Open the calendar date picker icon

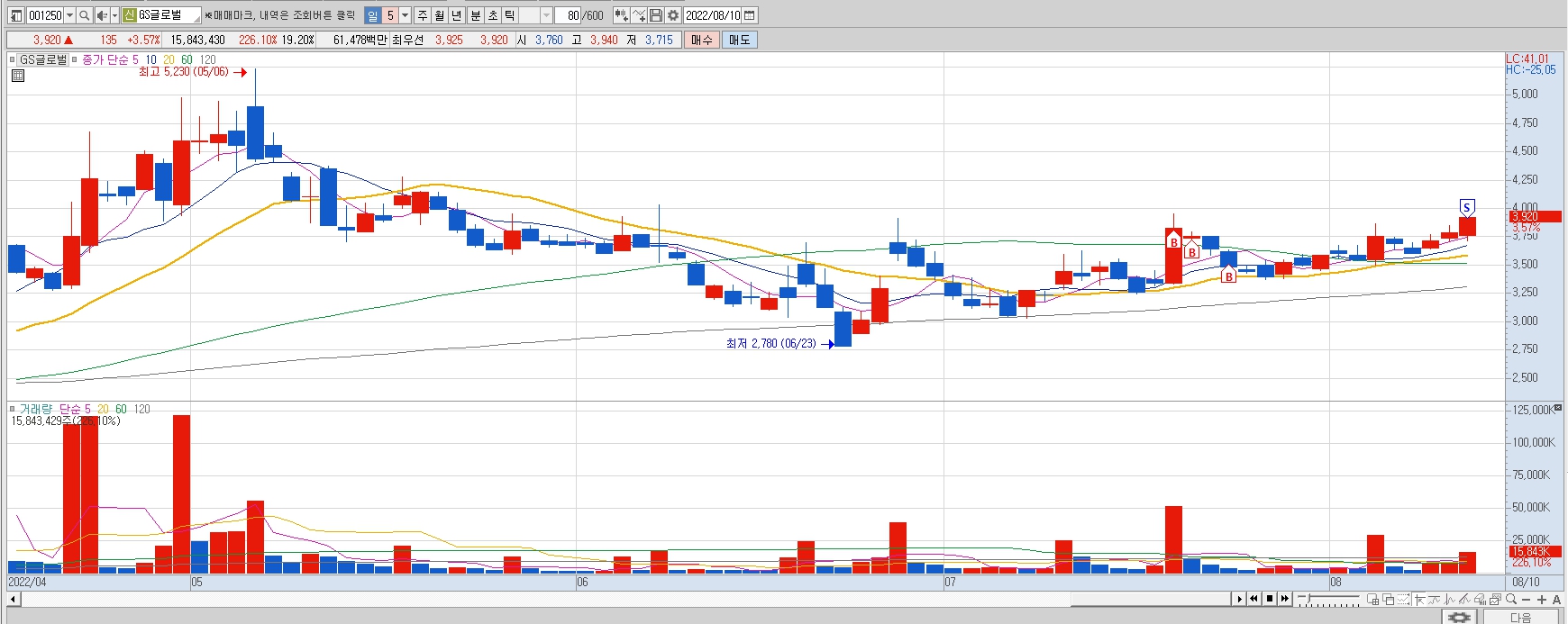(750, 15)
